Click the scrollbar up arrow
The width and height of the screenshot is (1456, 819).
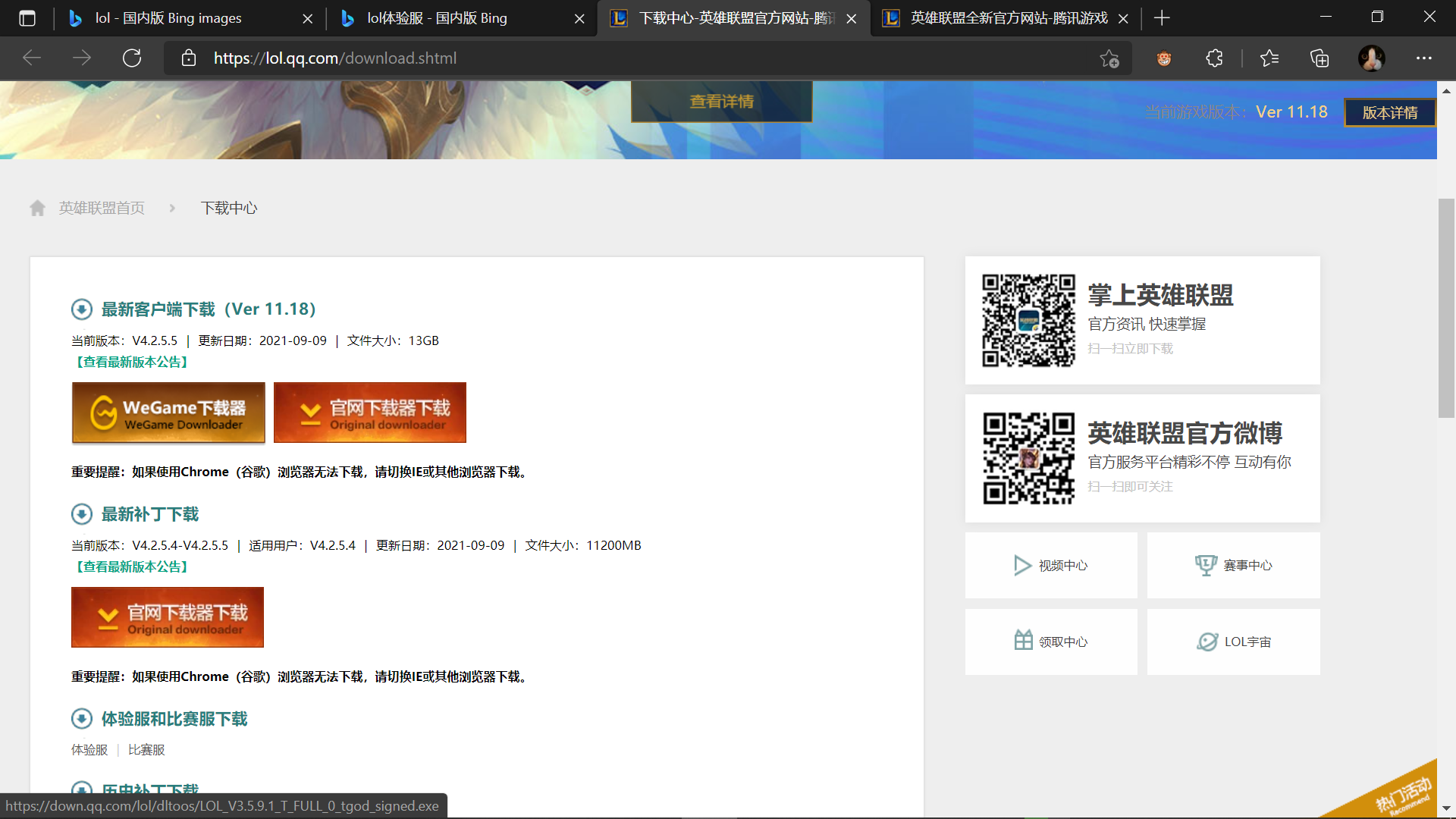pos(1446,90)
